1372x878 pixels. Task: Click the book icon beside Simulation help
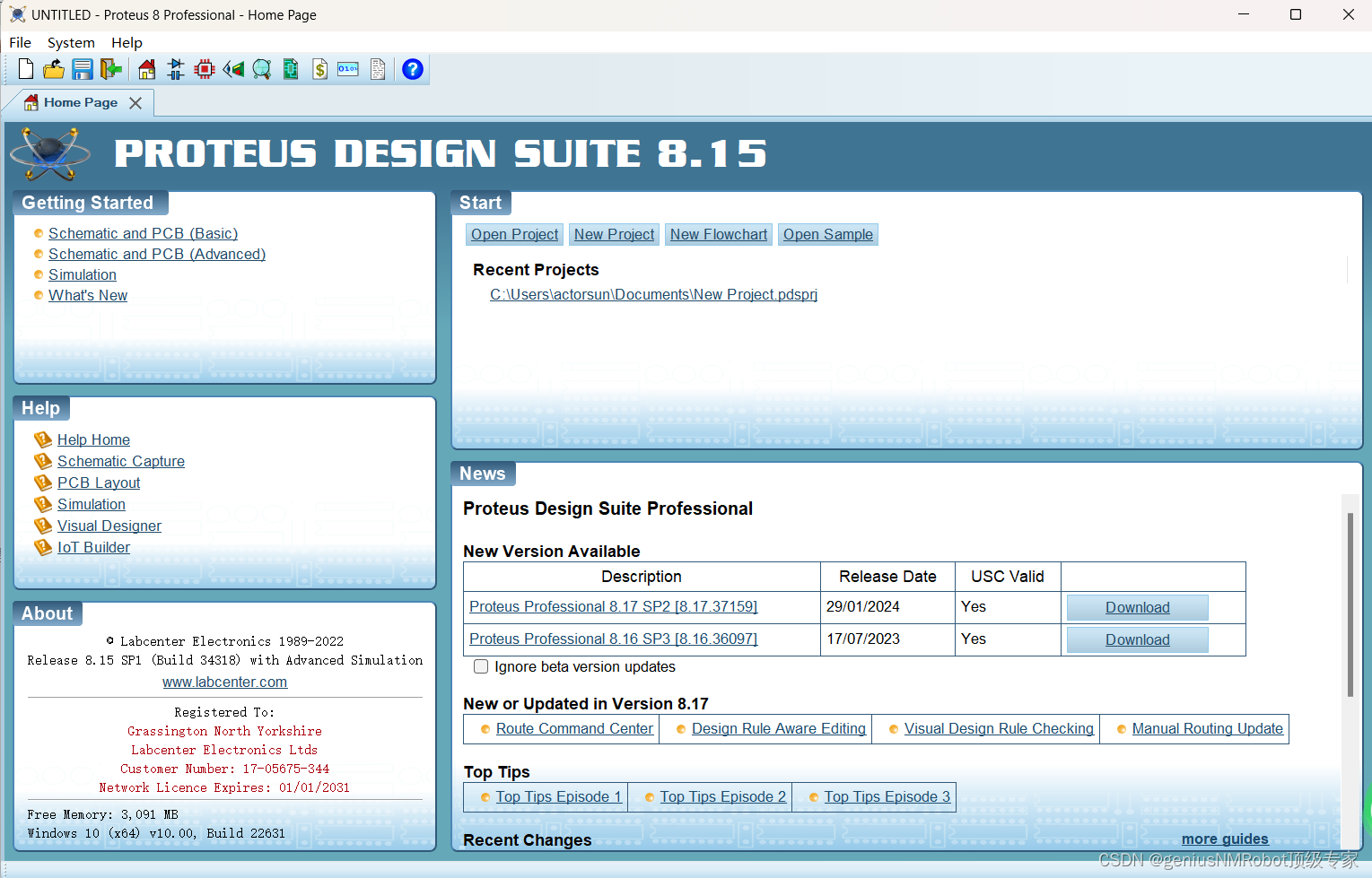43,504
